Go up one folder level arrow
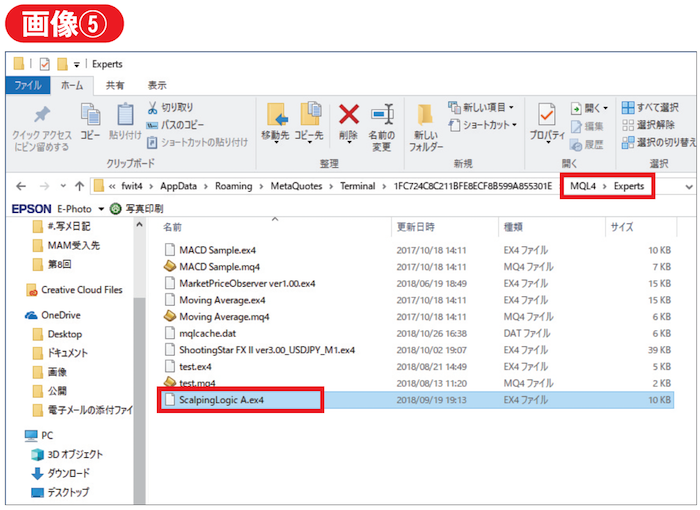This screenshot has width=700, height=510. (x=79, y=186)
